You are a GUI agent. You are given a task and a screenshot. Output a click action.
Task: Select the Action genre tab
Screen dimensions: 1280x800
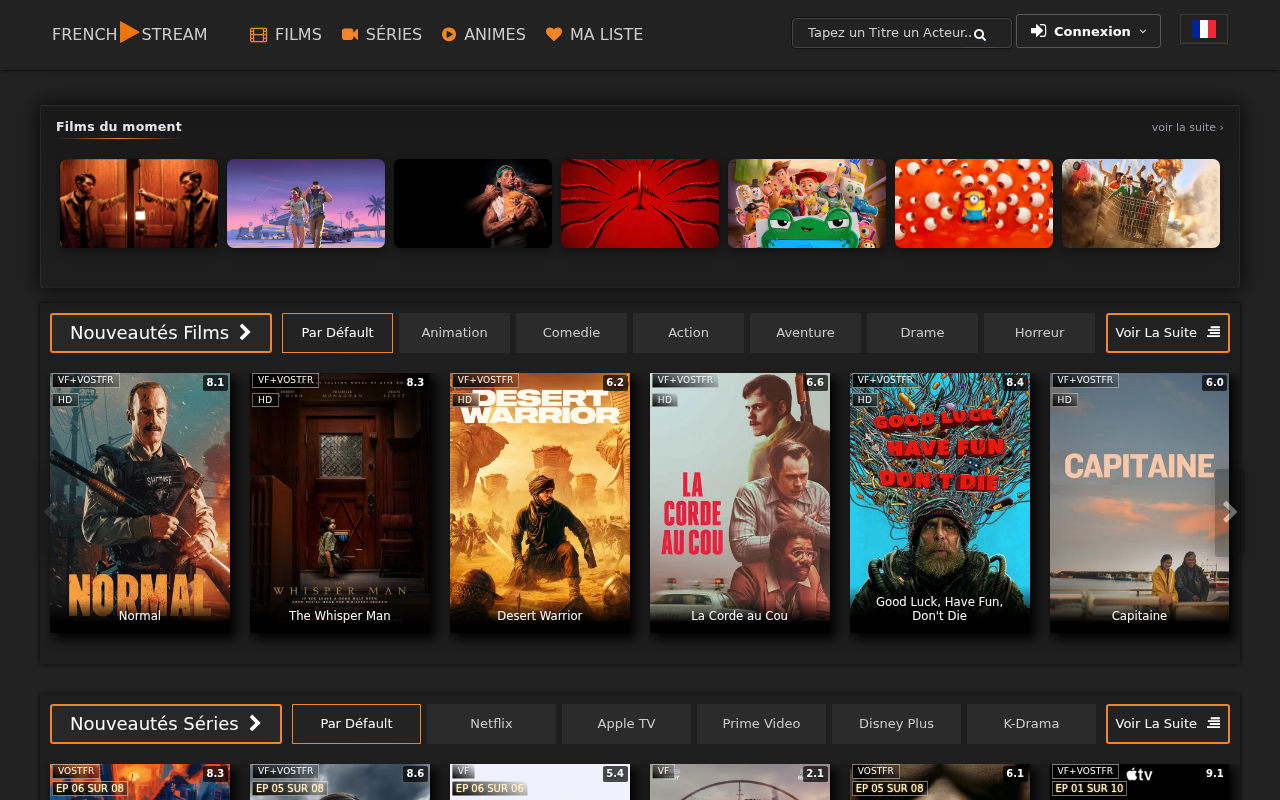click(688, 333)
